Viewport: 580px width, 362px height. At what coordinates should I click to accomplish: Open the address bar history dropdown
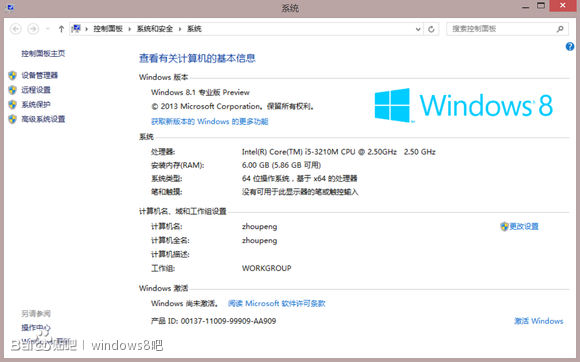(418, 29)
